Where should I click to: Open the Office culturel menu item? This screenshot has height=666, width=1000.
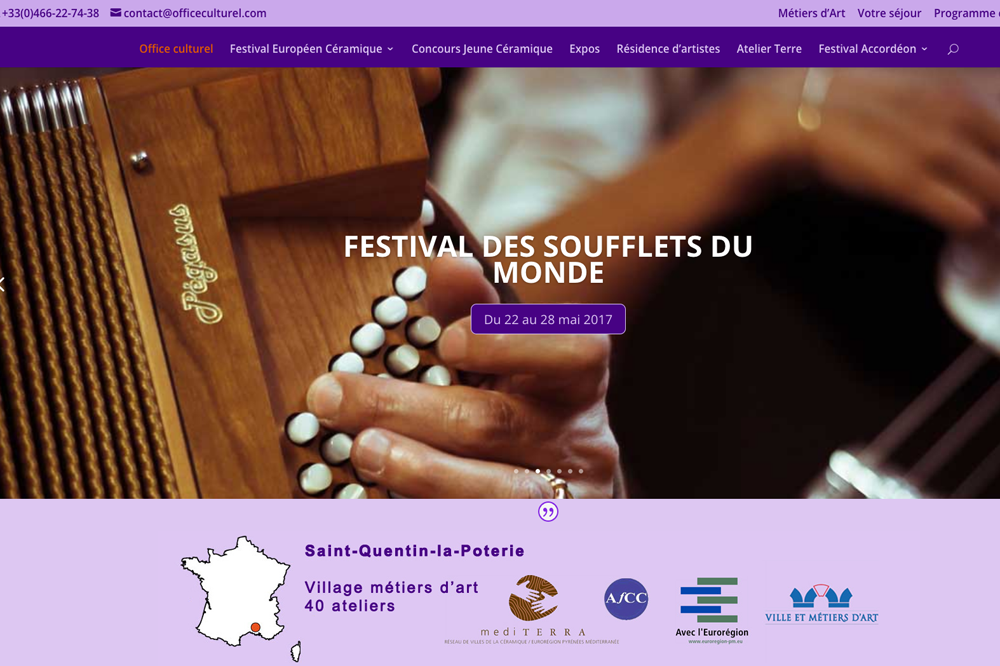[x=176, y=49]
